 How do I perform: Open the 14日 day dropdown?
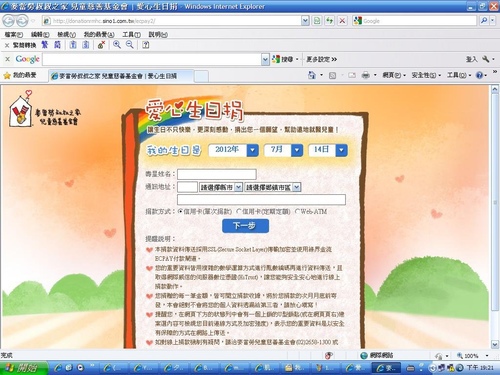point(341,150)
